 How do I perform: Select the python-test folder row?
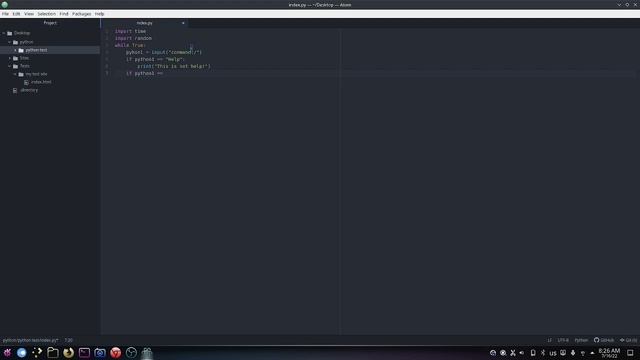tap(50, 50)
